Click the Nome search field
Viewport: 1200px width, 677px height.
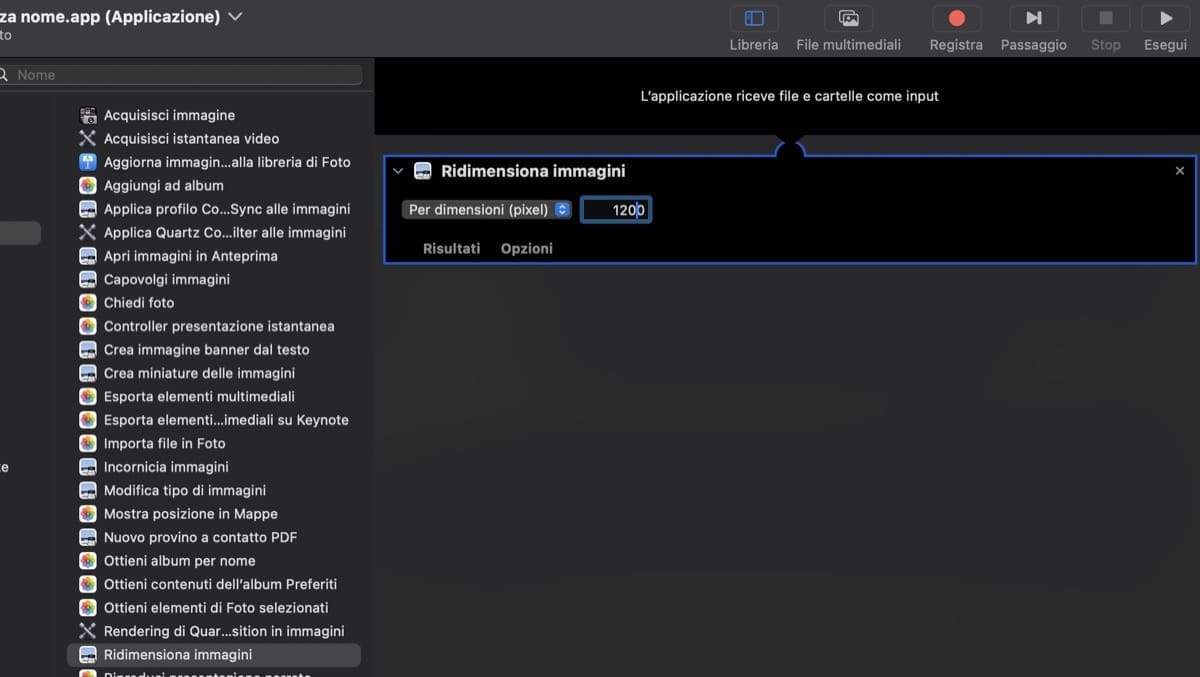(x=180, y=74)
